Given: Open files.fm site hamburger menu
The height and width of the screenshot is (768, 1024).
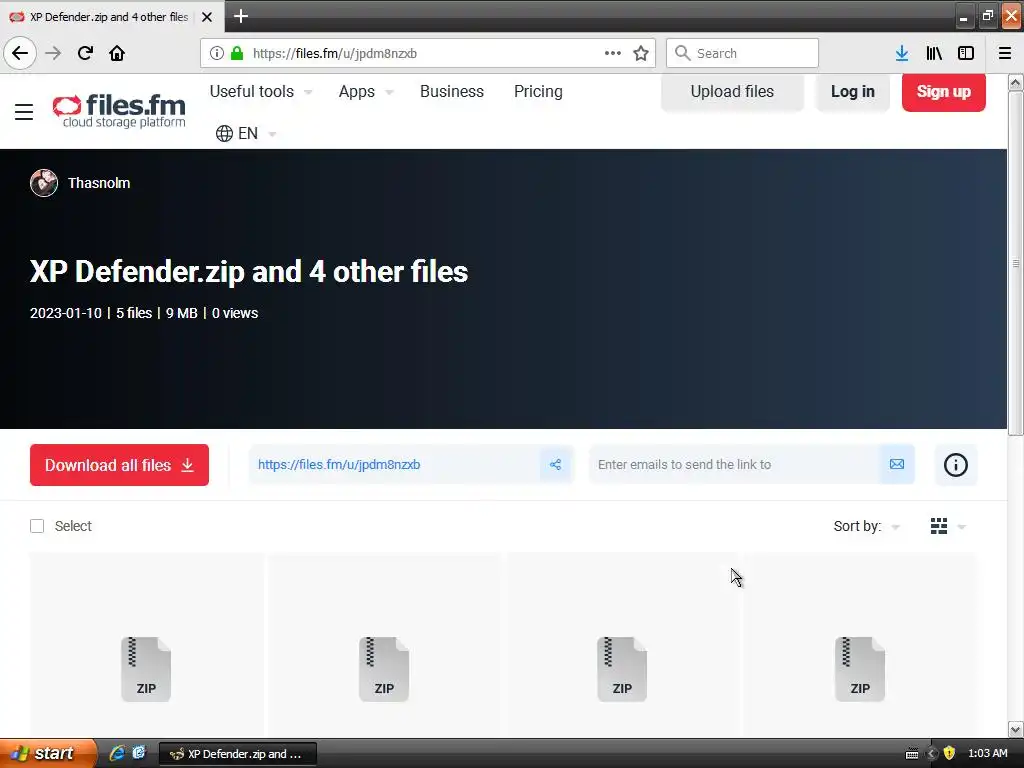Looking at the screenshot, I should [24, 112].
